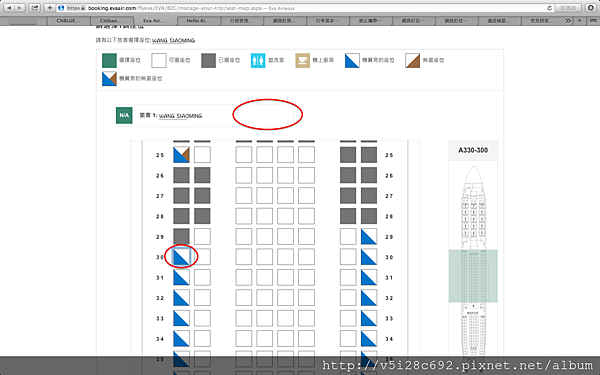Choose the blue wing seat at right of row 34

[x=369, y=339]
